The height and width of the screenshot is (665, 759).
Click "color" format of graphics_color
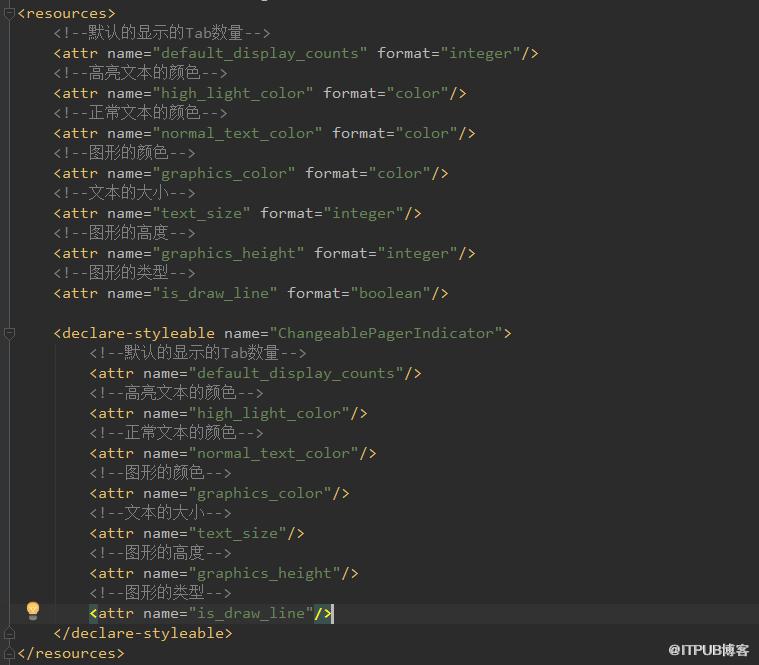coord(399,173)
